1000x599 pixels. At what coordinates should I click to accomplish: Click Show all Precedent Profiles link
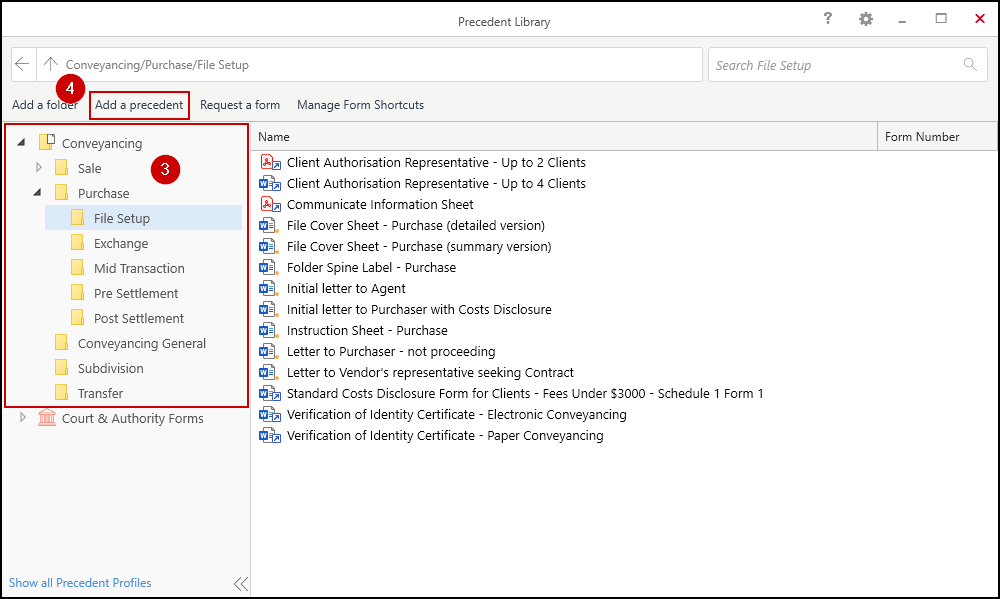(x=80, y=583)
